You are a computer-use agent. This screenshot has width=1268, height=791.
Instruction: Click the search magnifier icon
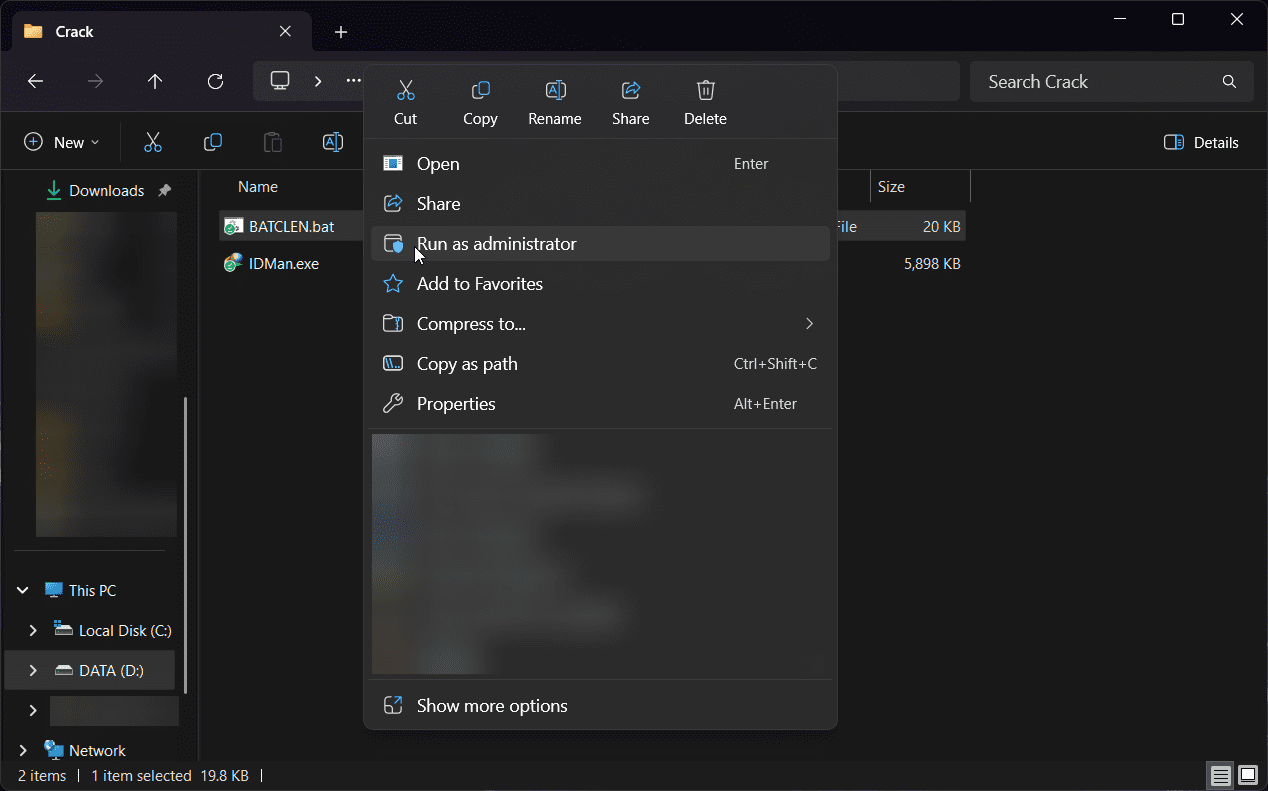pos(1229,82)
